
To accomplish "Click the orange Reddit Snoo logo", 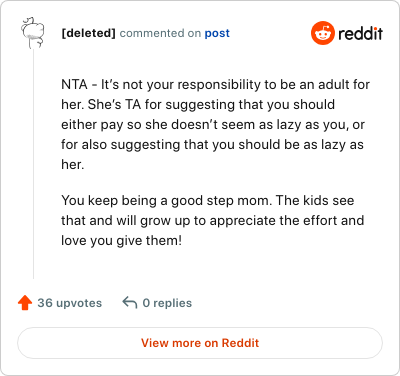I will (x=322, y=33).
